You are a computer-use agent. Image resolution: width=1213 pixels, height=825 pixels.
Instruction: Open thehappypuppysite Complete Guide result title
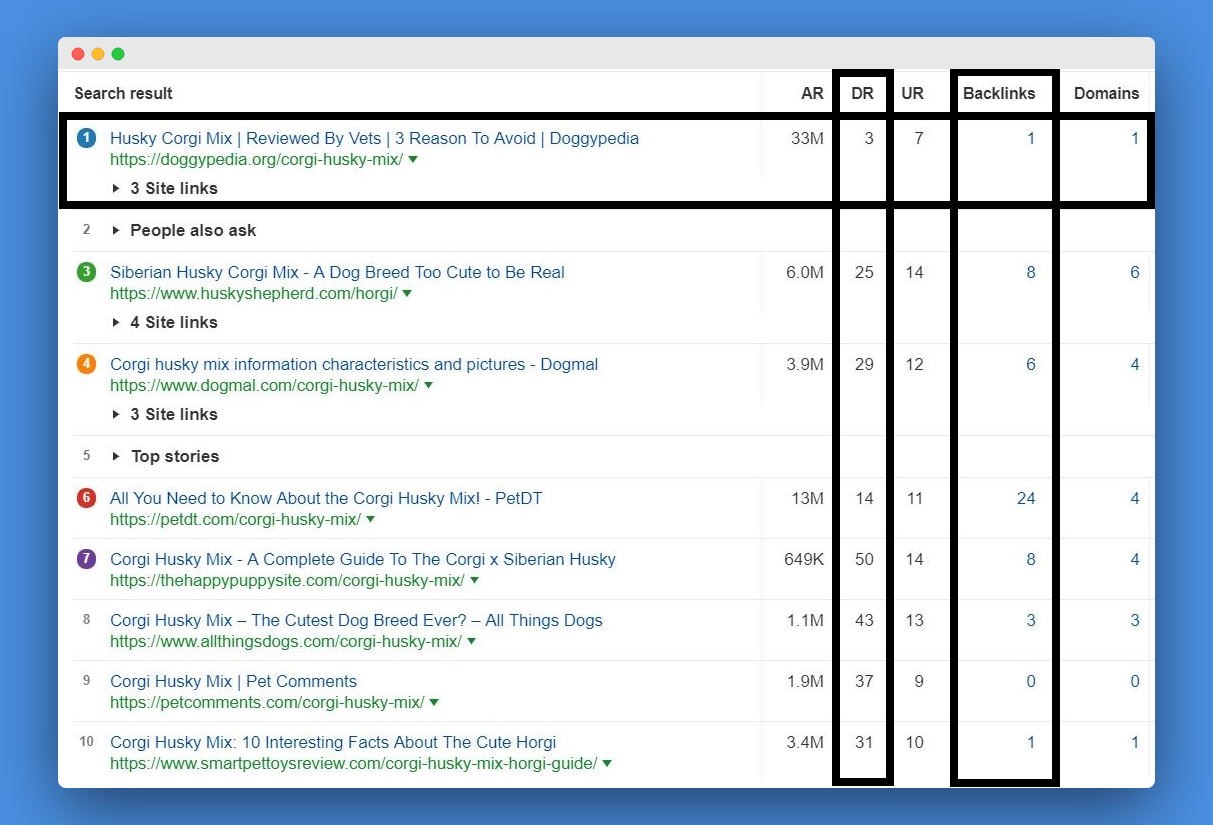click(x=363, y=559)
